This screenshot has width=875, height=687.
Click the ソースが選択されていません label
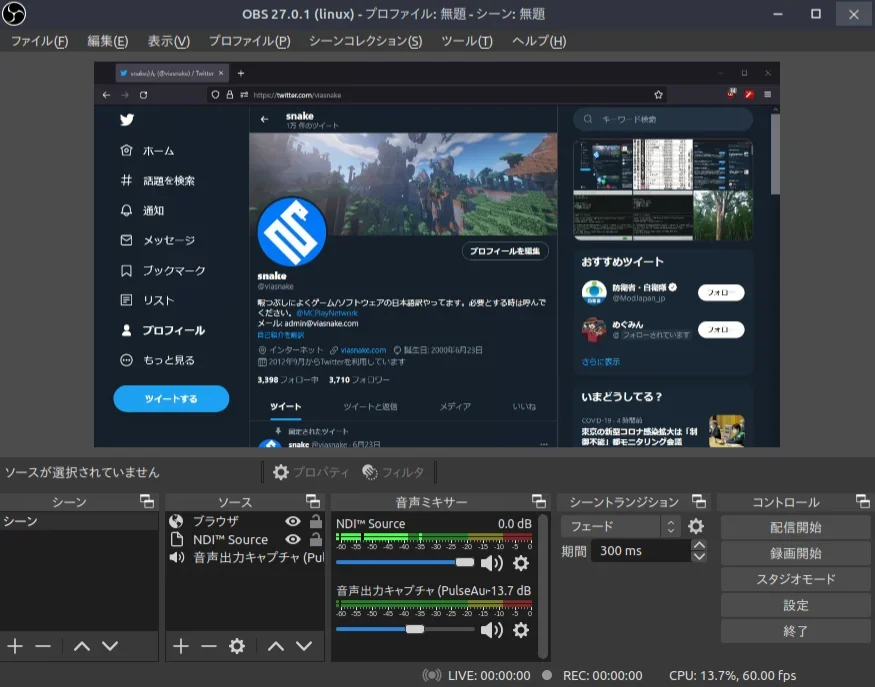(x=83, y=472)
